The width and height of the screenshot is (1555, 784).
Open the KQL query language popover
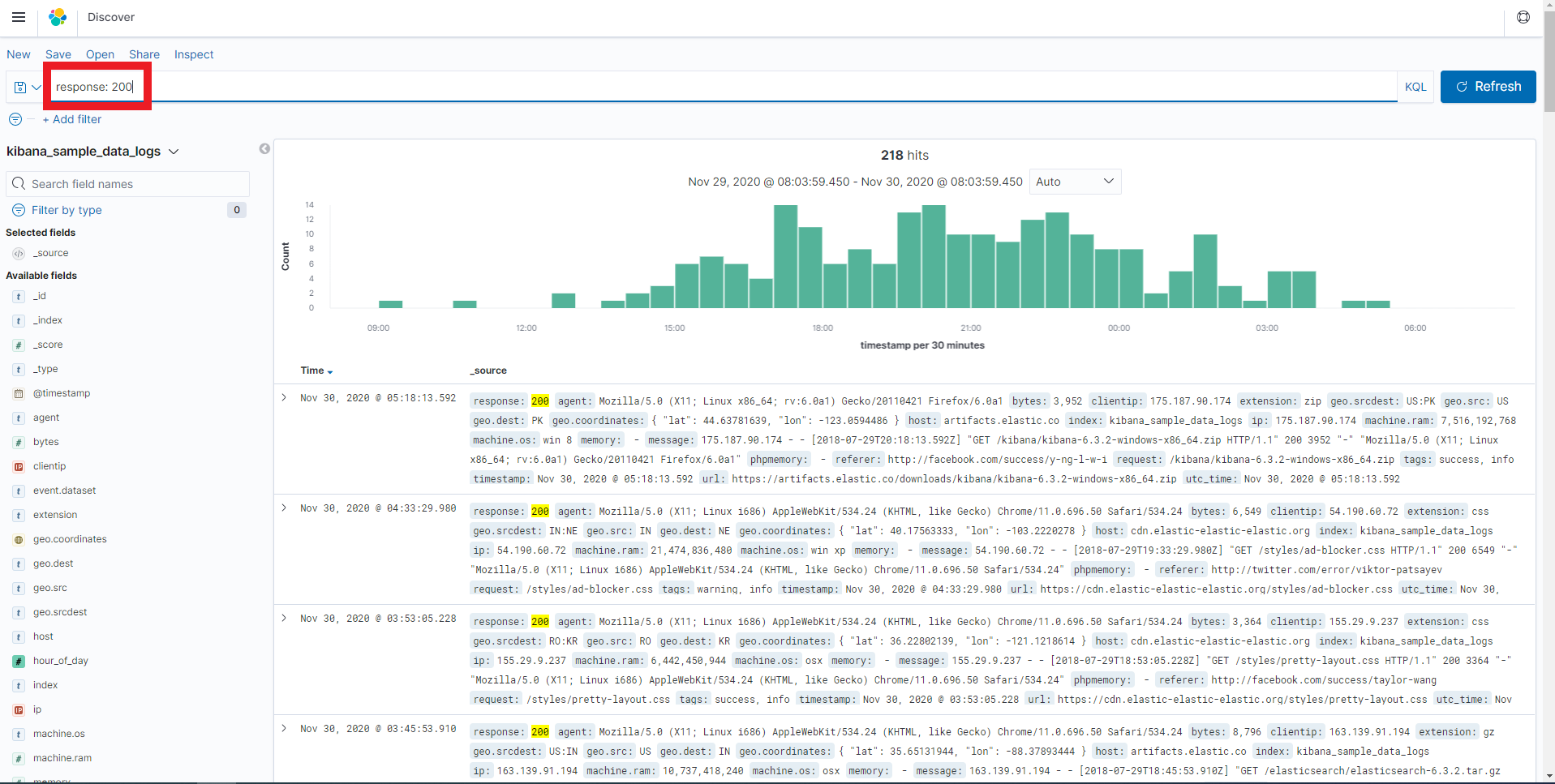[1414, 86]
